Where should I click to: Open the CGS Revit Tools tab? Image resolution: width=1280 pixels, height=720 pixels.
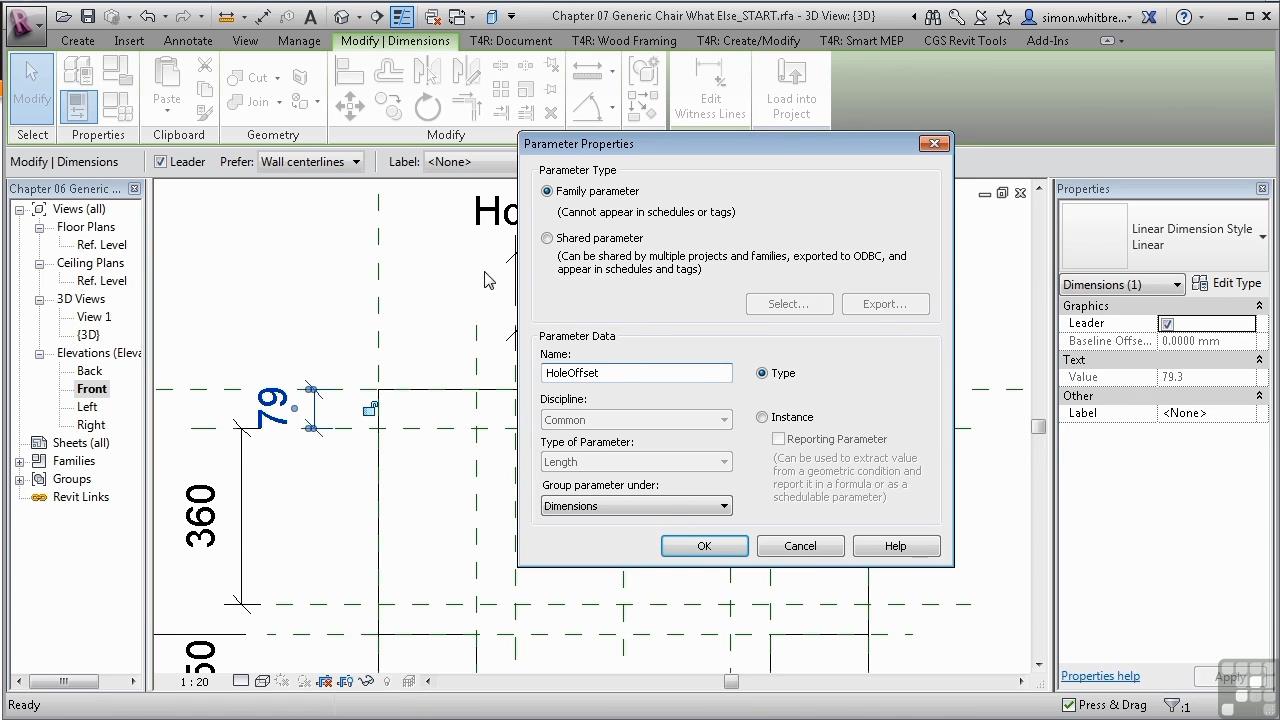(965, 41)
